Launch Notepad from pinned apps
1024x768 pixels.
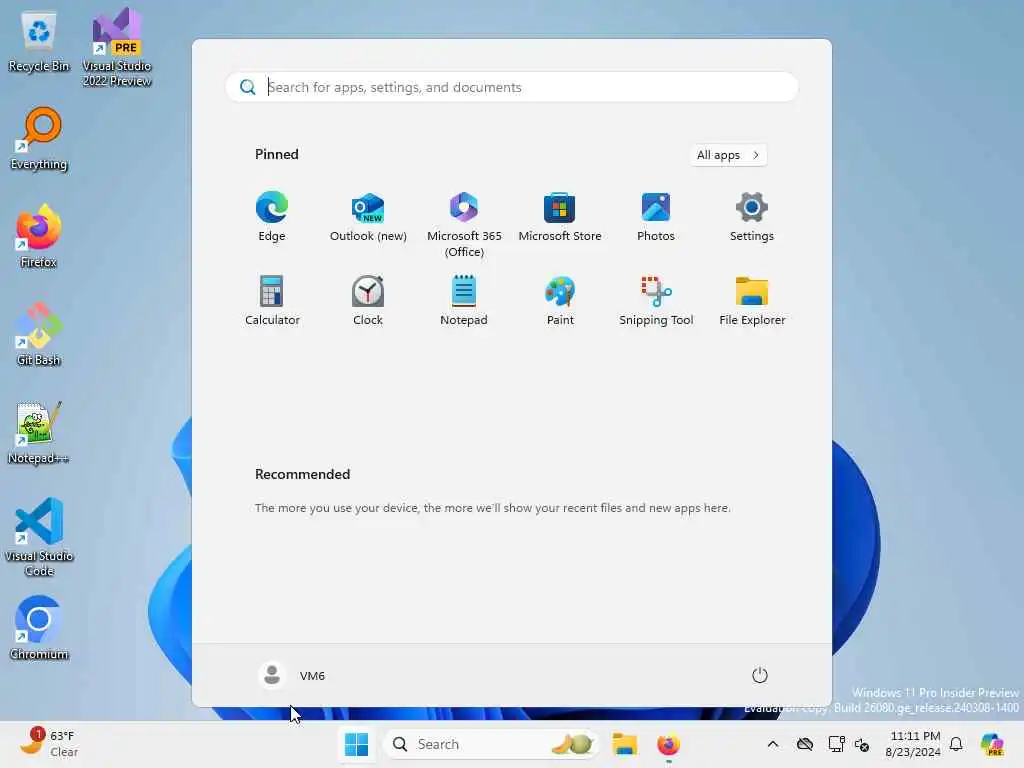click(464, 301)
